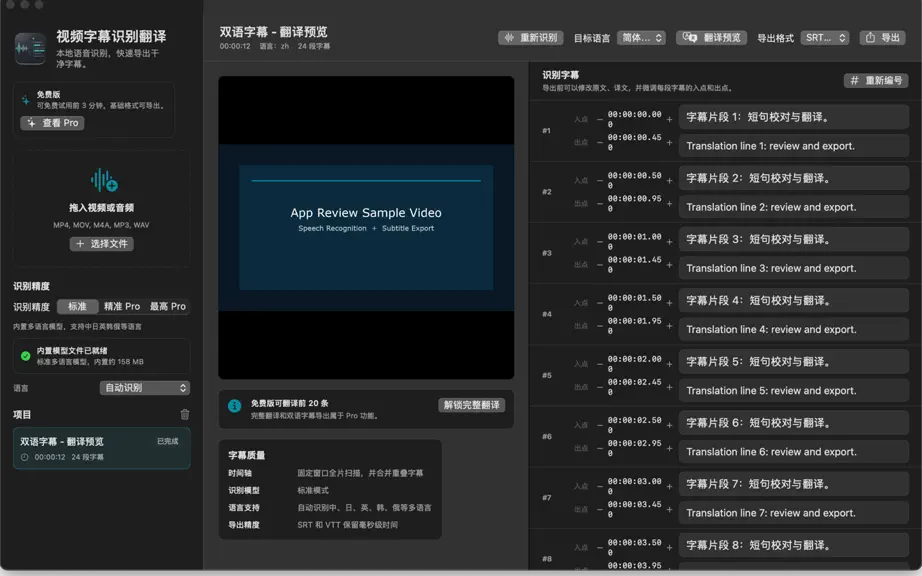Click the app waveform logo icon
The height and width of the screenshot is (576, 922).
coord(30,48)
